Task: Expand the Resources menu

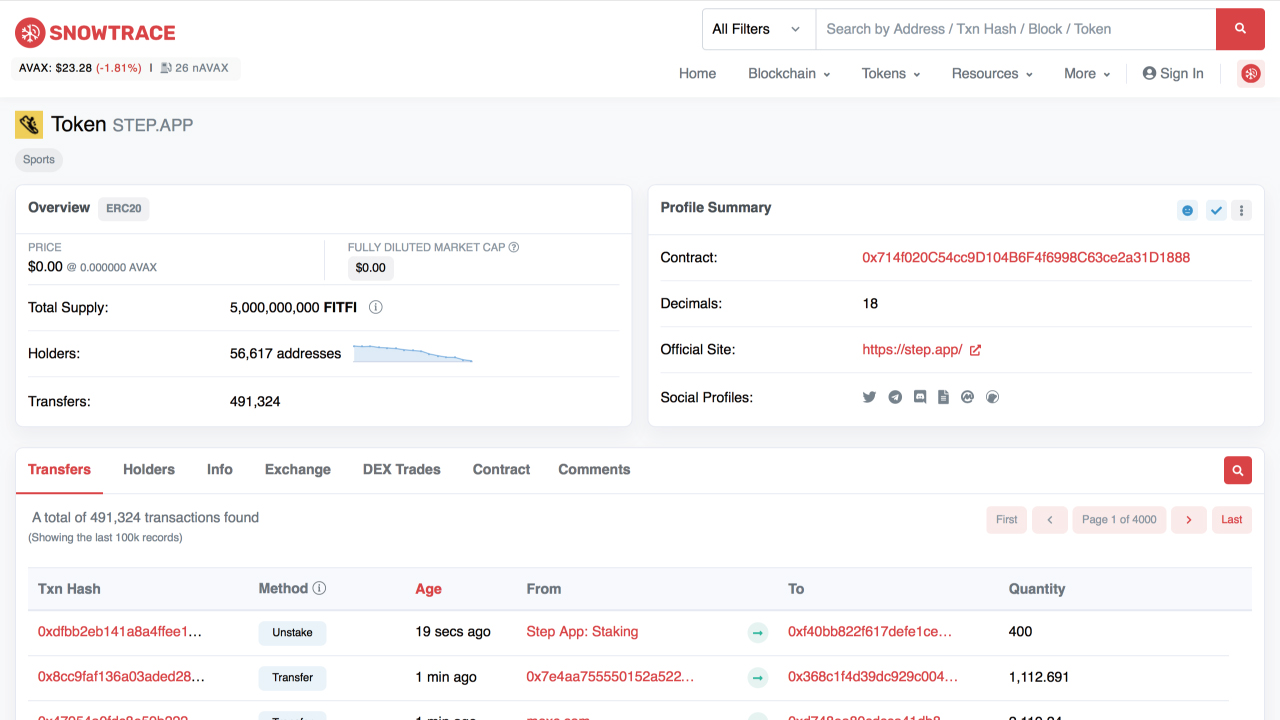Action: click(992, 73)
